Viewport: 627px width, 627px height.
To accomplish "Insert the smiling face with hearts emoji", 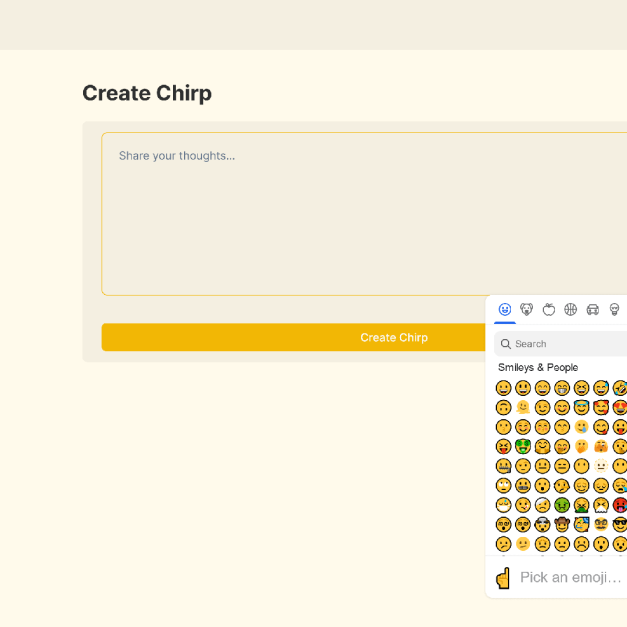I will coord(601,407).
